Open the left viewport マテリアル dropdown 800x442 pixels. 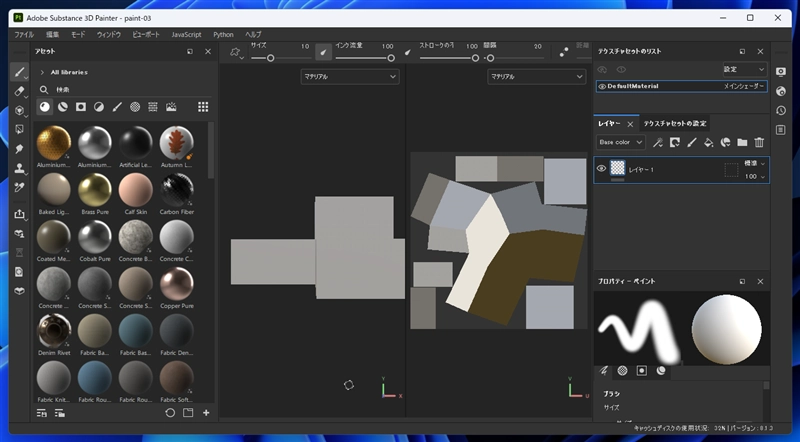point(349,76)
